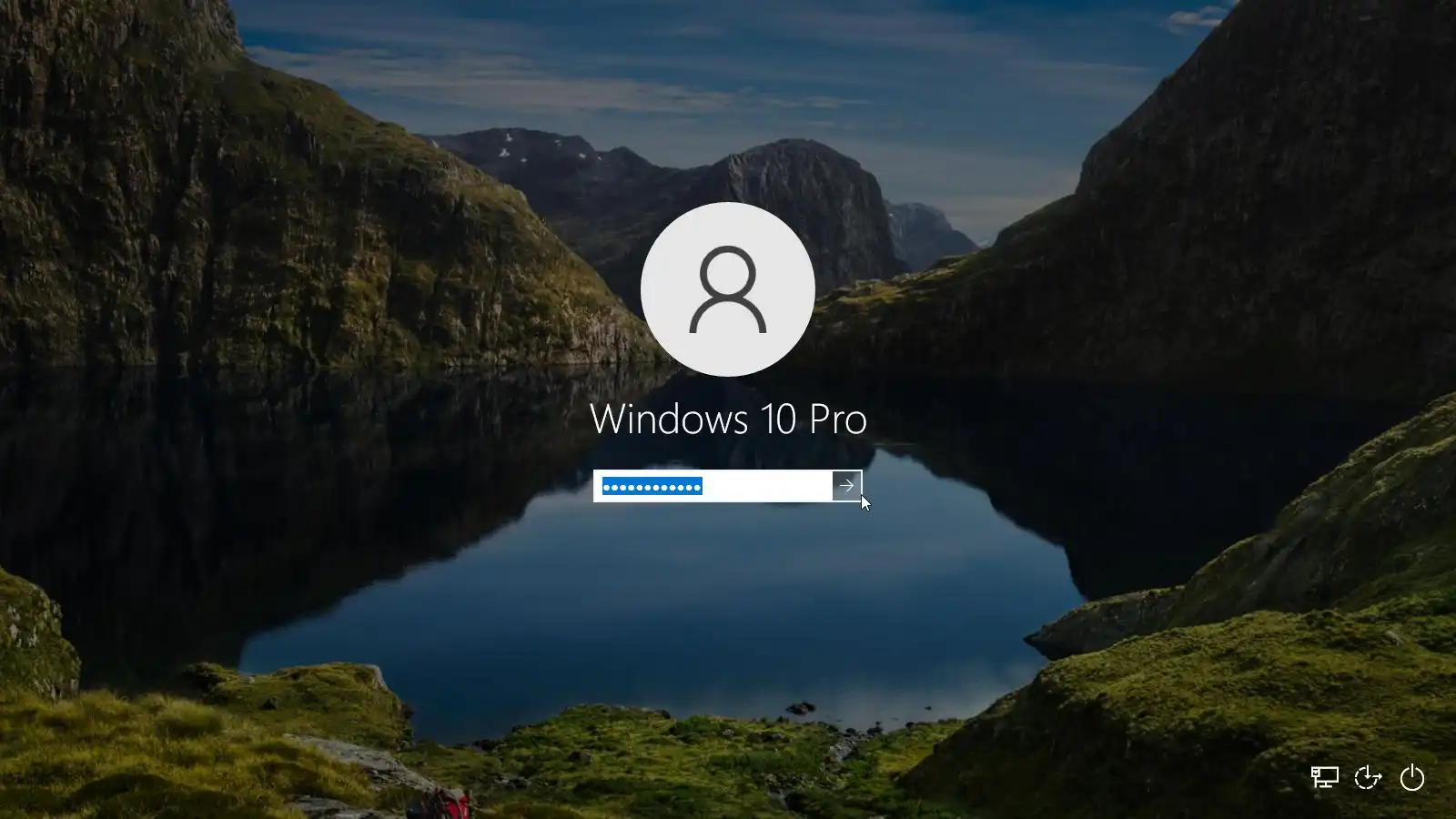The width and height of the screenshot is (1456, 819).
Task: Open the power options icon
Action: (x=1411, y=778)
